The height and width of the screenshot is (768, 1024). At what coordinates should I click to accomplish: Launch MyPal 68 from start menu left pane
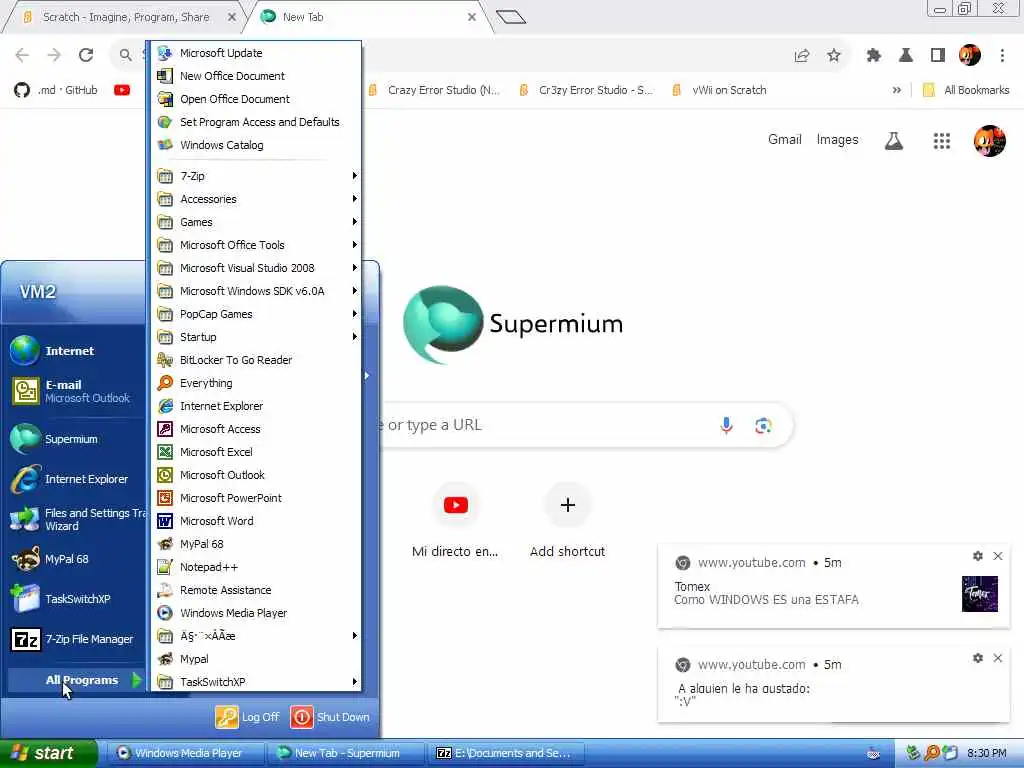75,559
